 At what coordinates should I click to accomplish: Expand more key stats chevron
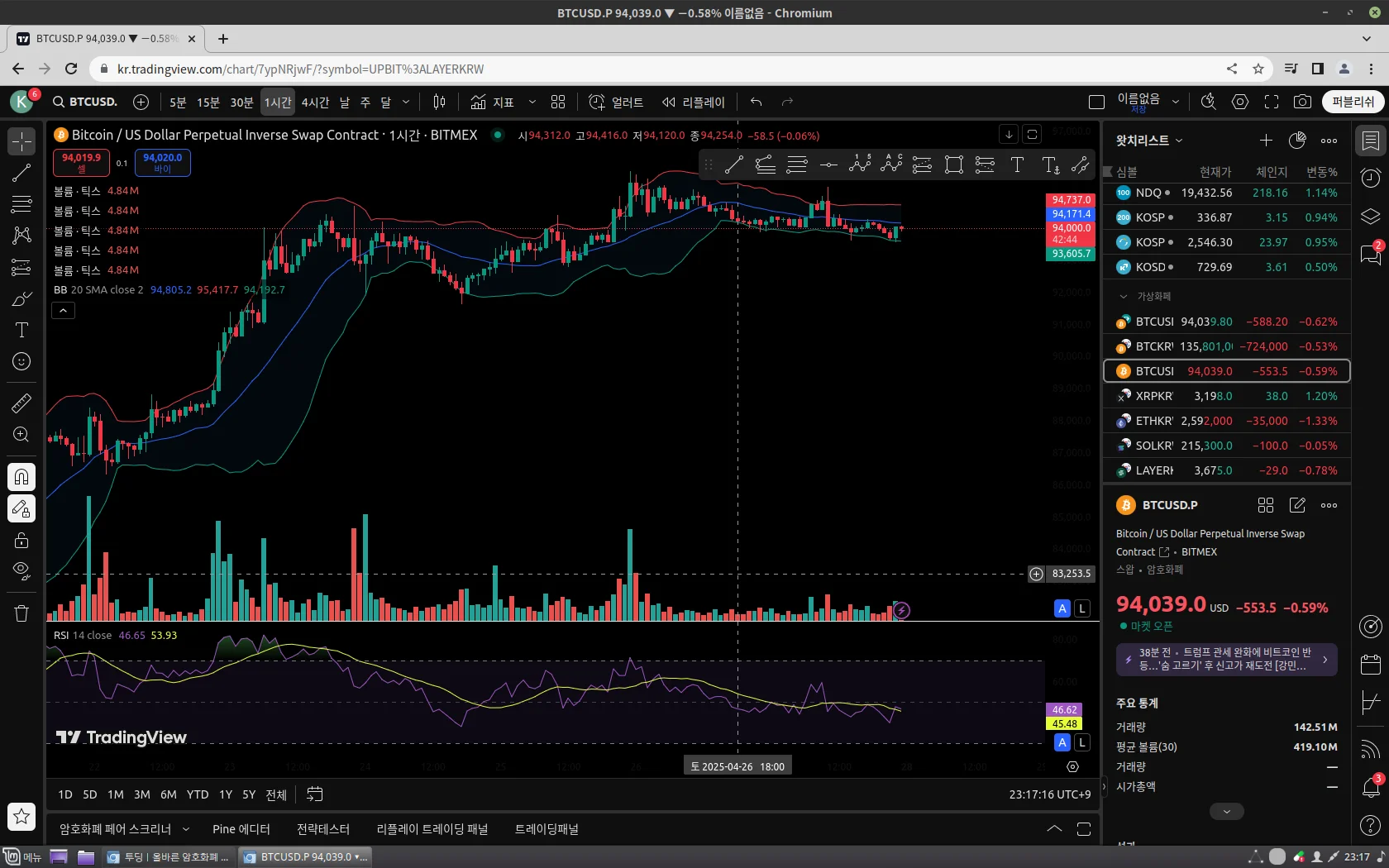pos(1226,812)
